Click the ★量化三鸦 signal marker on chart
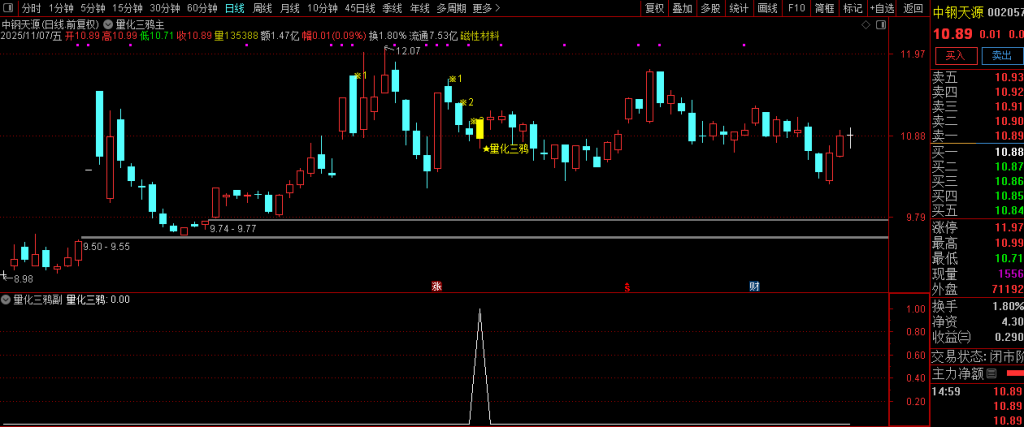This screenshot has height=427, width=1024. (505, 149)
